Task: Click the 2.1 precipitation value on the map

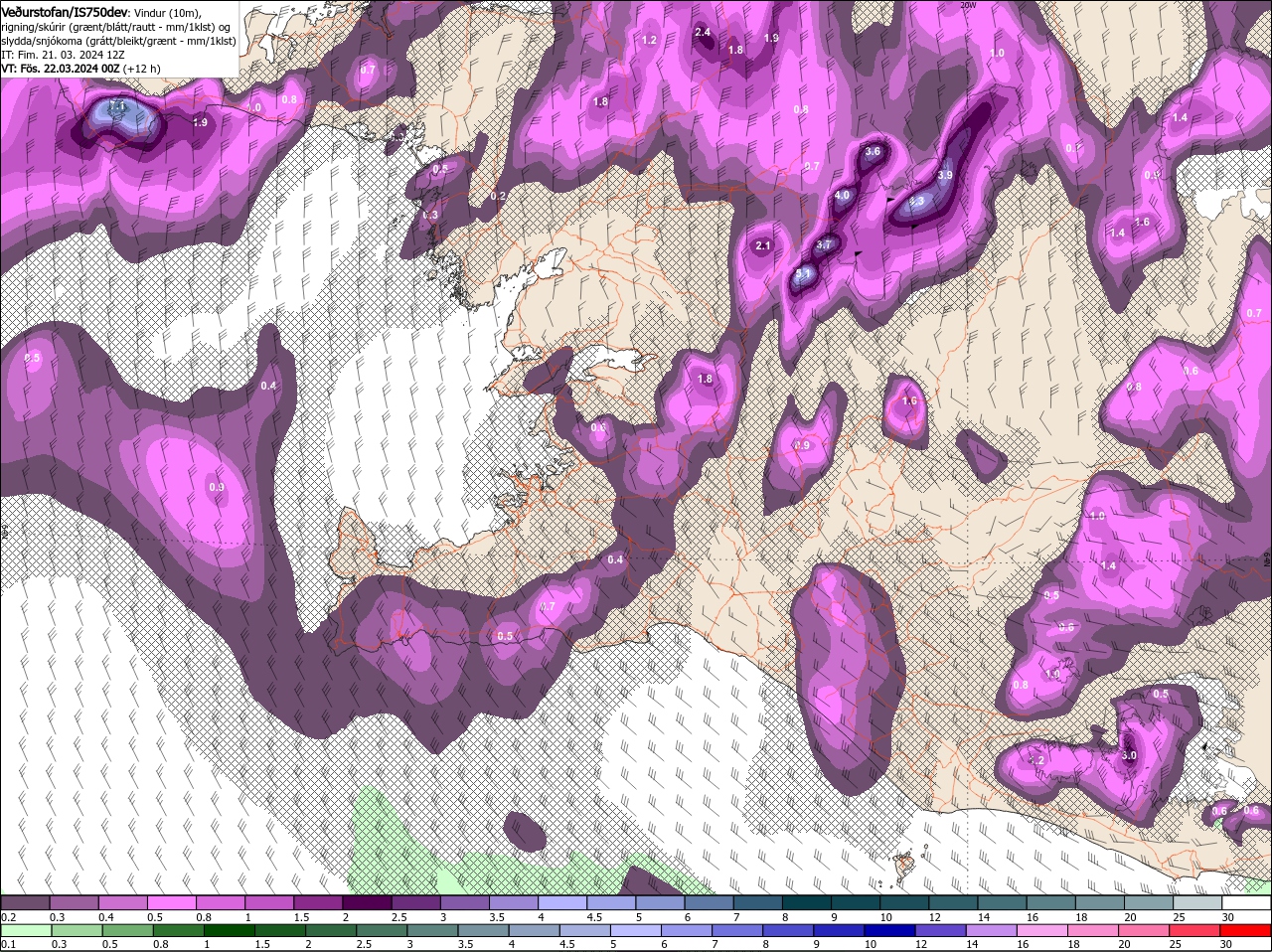Action: coord(763,245)
